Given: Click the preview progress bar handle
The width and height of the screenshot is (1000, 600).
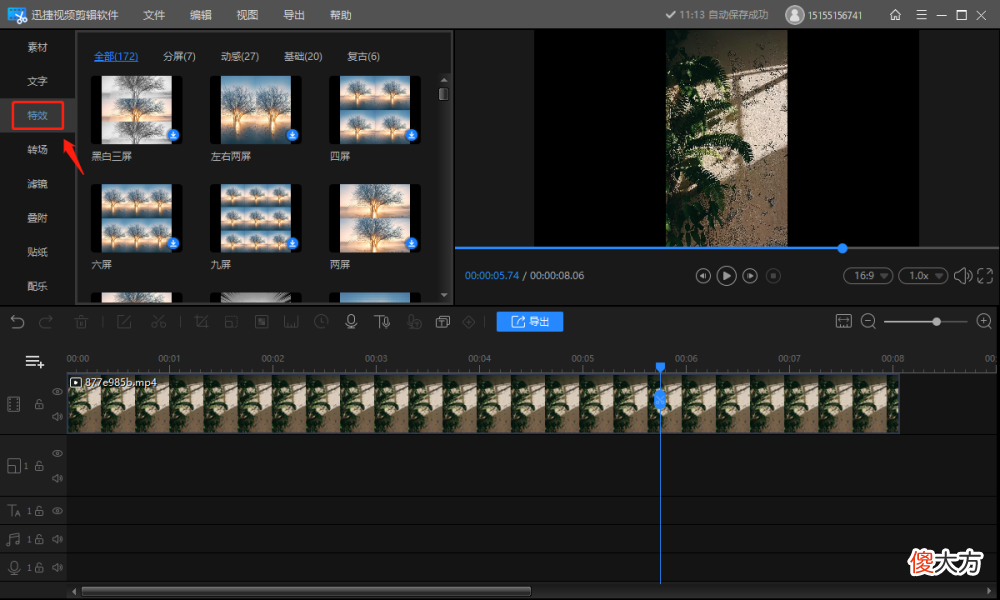Looking at the screenshot, I should coord(842,248).
